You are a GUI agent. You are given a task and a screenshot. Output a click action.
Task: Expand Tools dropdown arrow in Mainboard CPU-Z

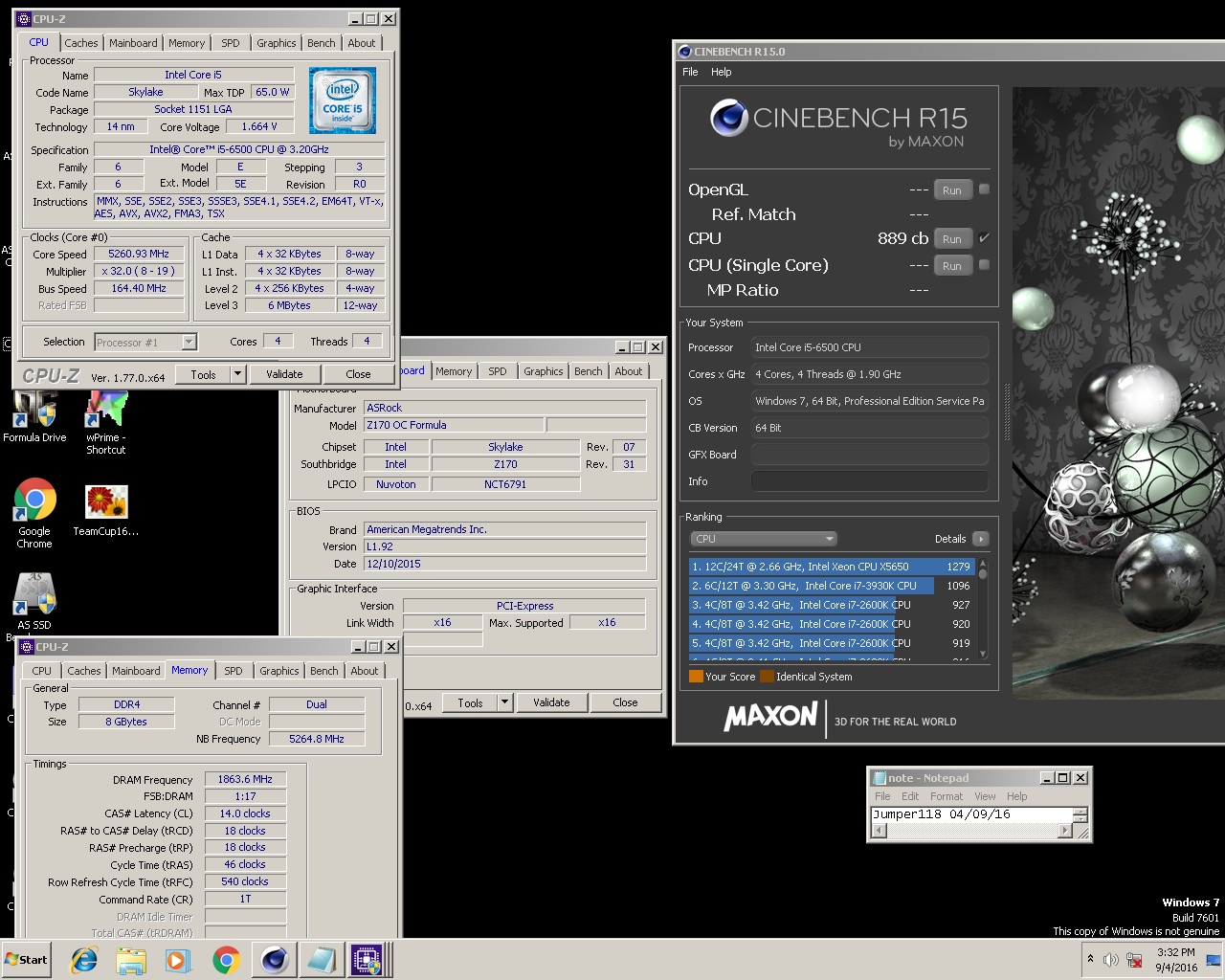click(504, 702)
